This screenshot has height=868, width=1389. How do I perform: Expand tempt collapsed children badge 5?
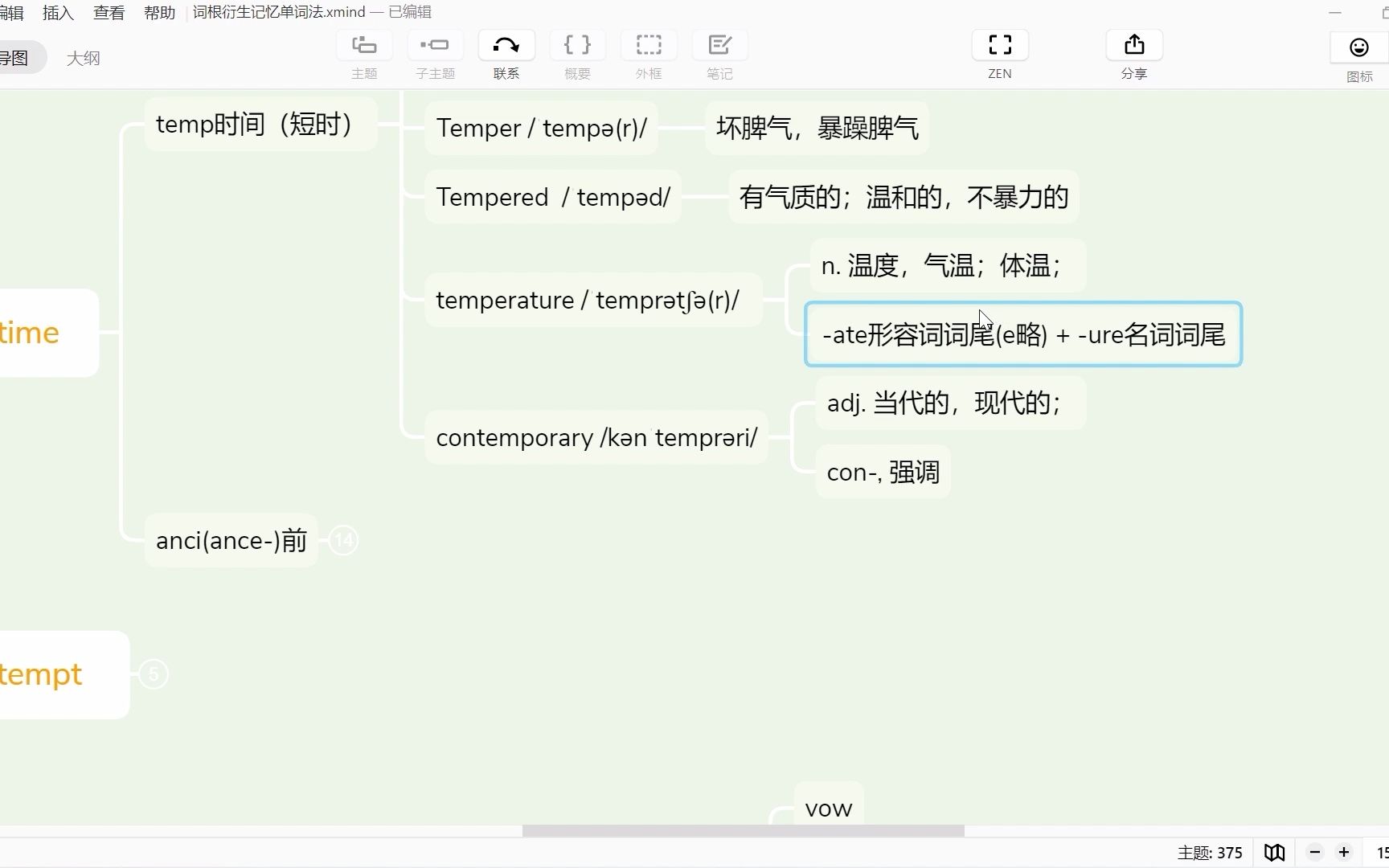(x=153, y=674)
